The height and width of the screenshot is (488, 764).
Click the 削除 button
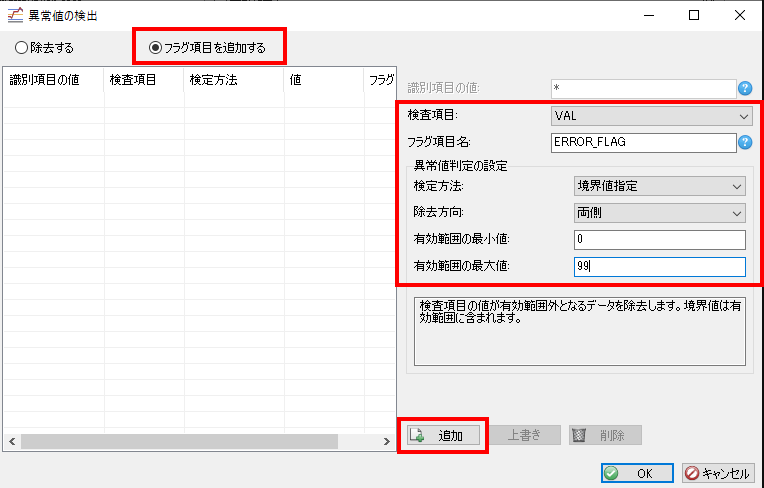click(605, 435)
